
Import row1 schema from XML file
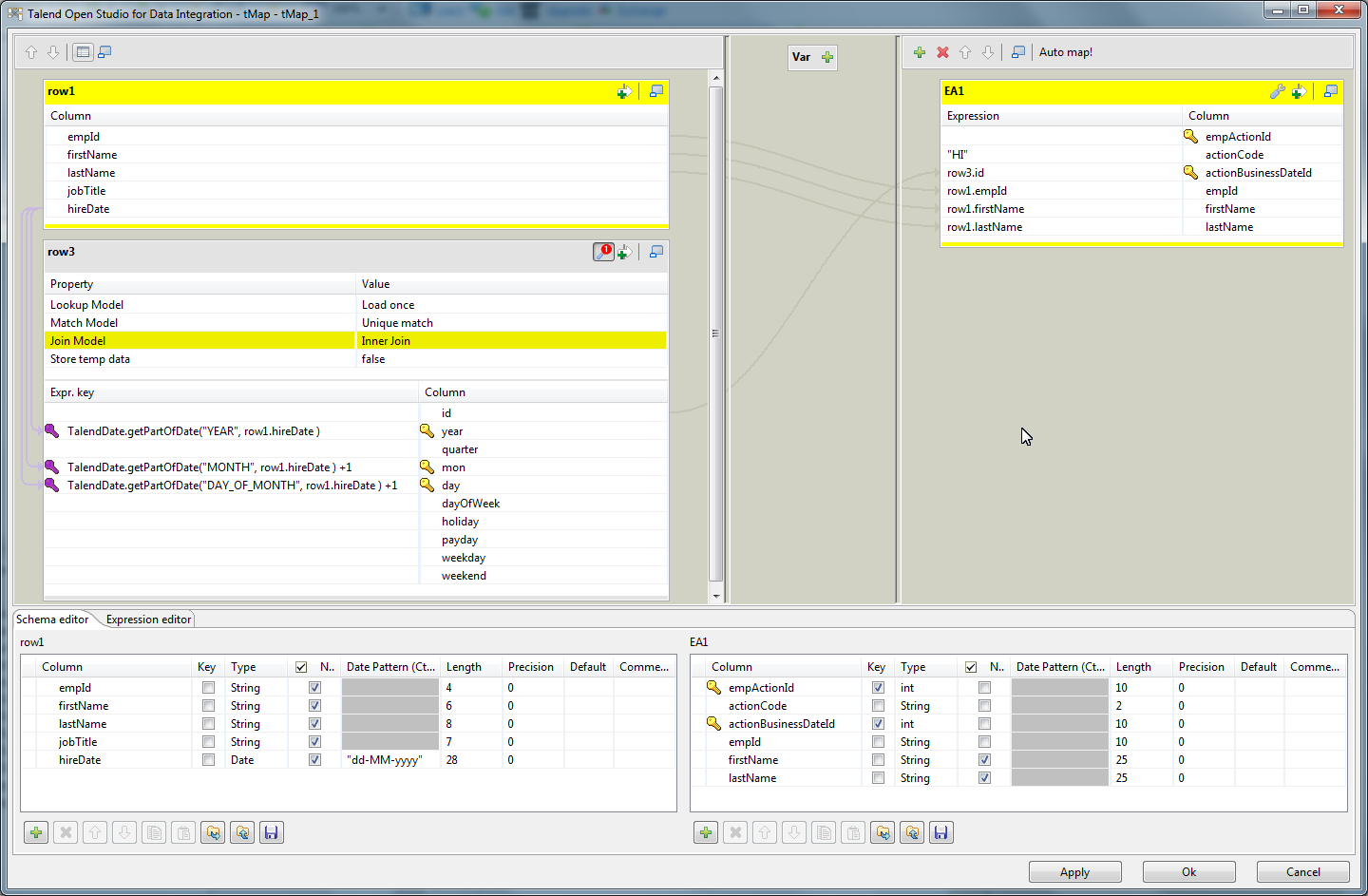213,832
